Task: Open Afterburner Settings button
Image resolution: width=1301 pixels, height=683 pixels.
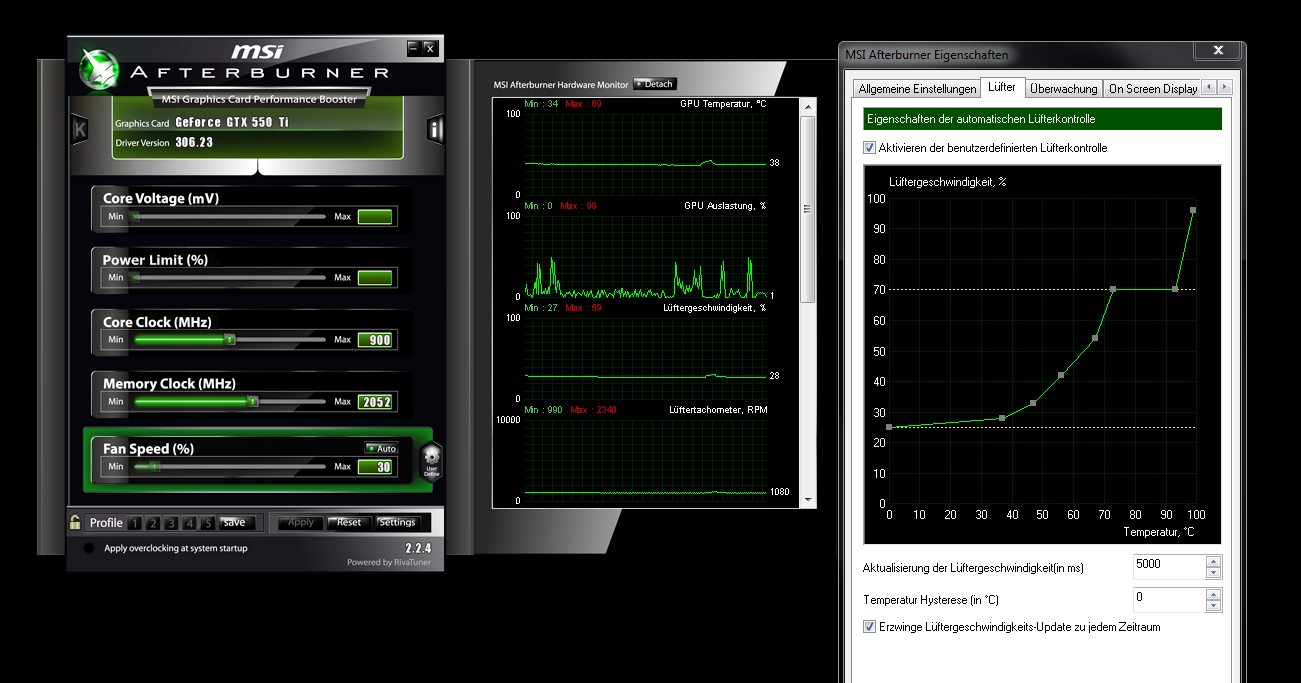Action: (x=398, y=522)
